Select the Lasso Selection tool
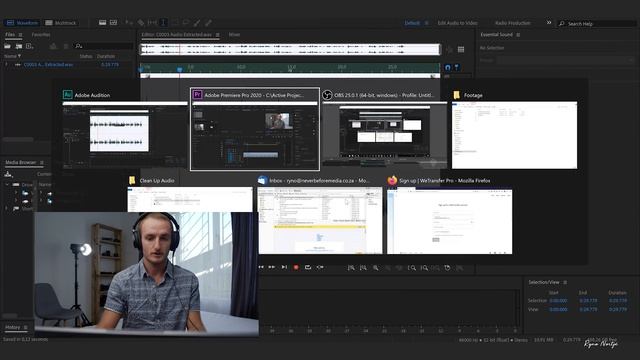The image size is (640, 360). (186, 23)
